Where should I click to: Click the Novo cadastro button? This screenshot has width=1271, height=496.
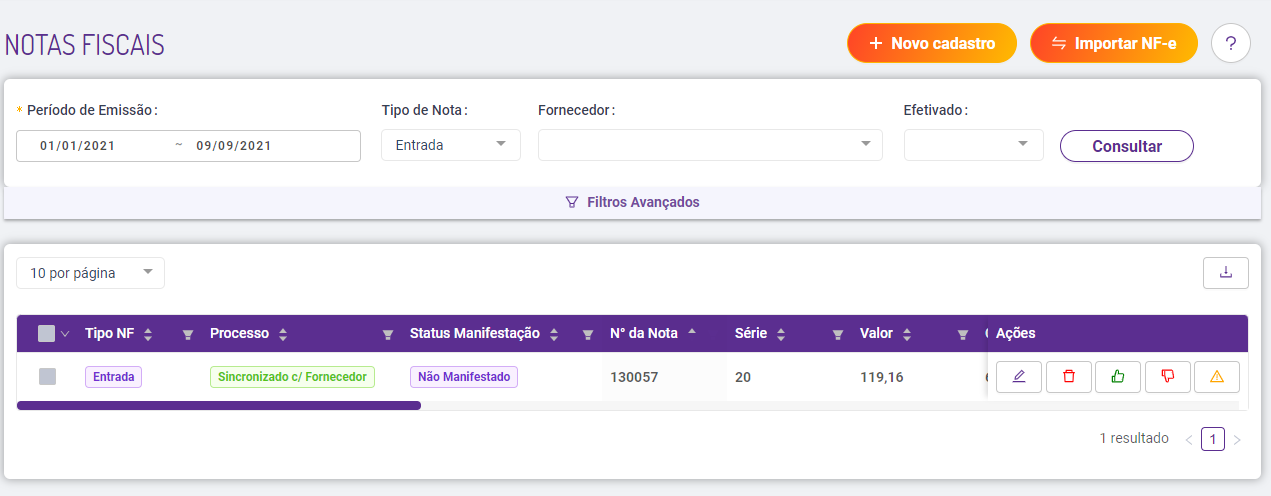[x=931, y=44]
